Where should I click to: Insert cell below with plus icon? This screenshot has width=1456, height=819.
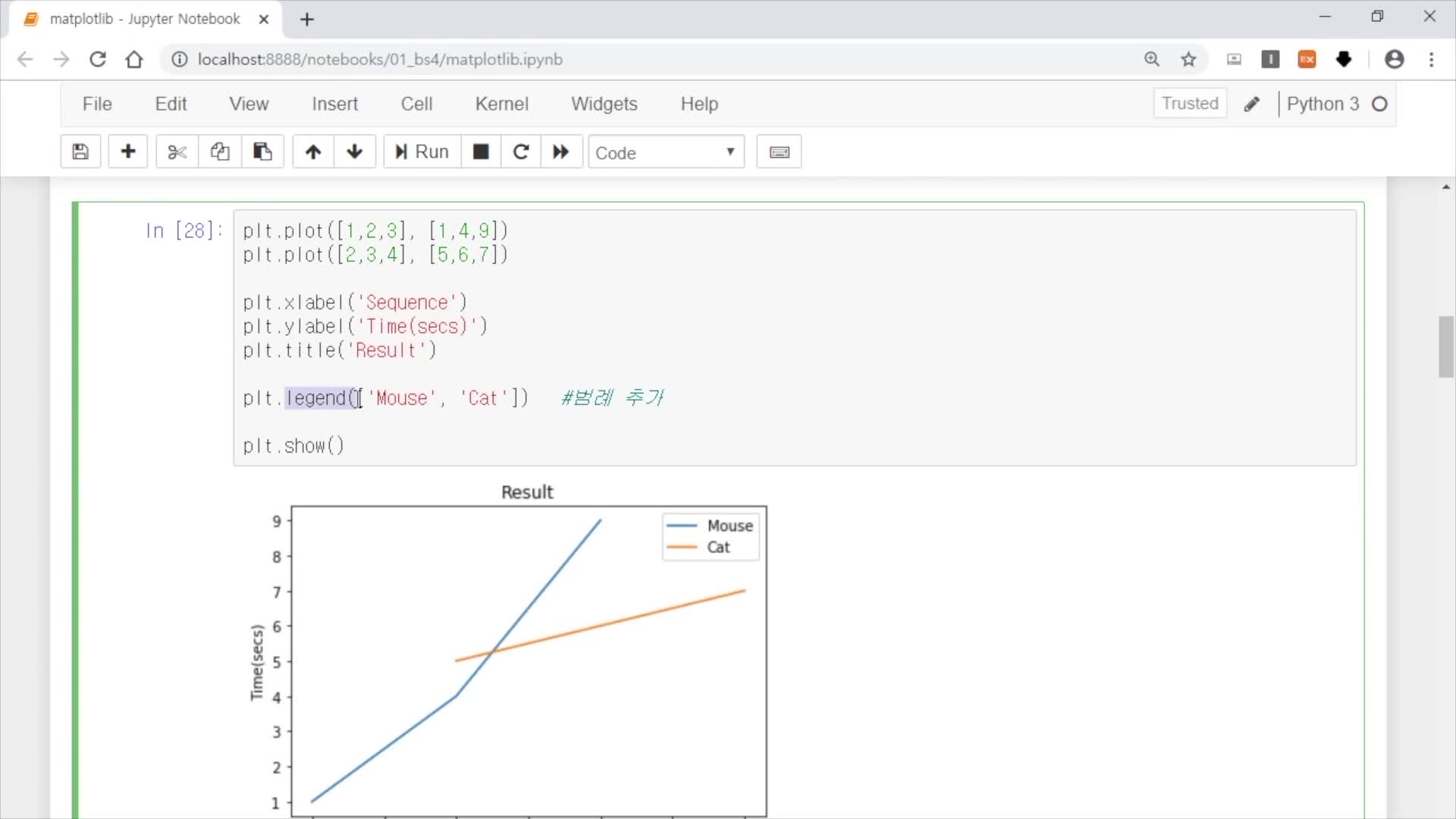point(128,152)
